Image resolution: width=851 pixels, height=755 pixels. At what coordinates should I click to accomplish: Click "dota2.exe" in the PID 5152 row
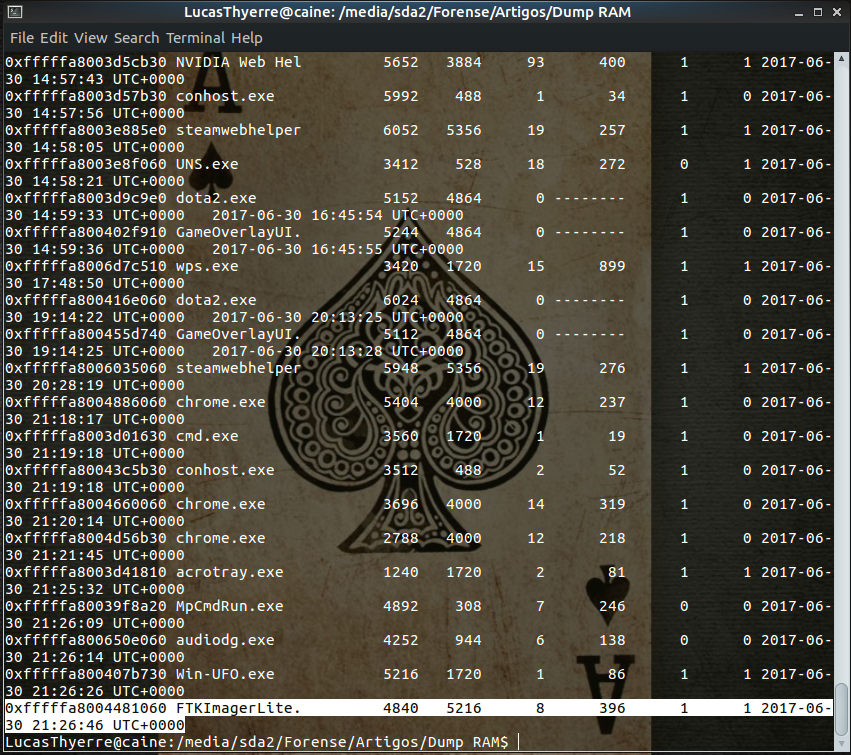[x=216, y=199]
